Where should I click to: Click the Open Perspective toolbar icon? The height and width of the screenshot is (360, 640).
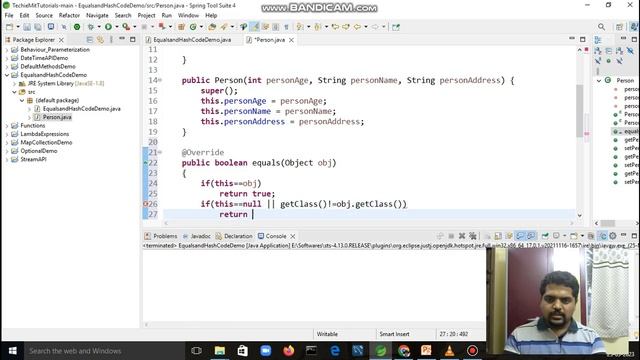pos(620,27)
